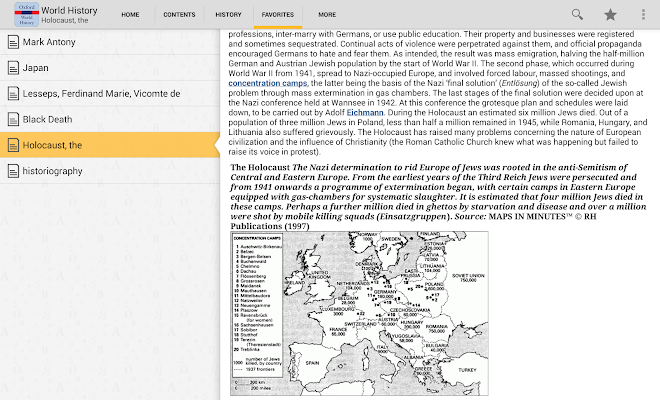Select the Holocaust, the list entry

point(110,145)
